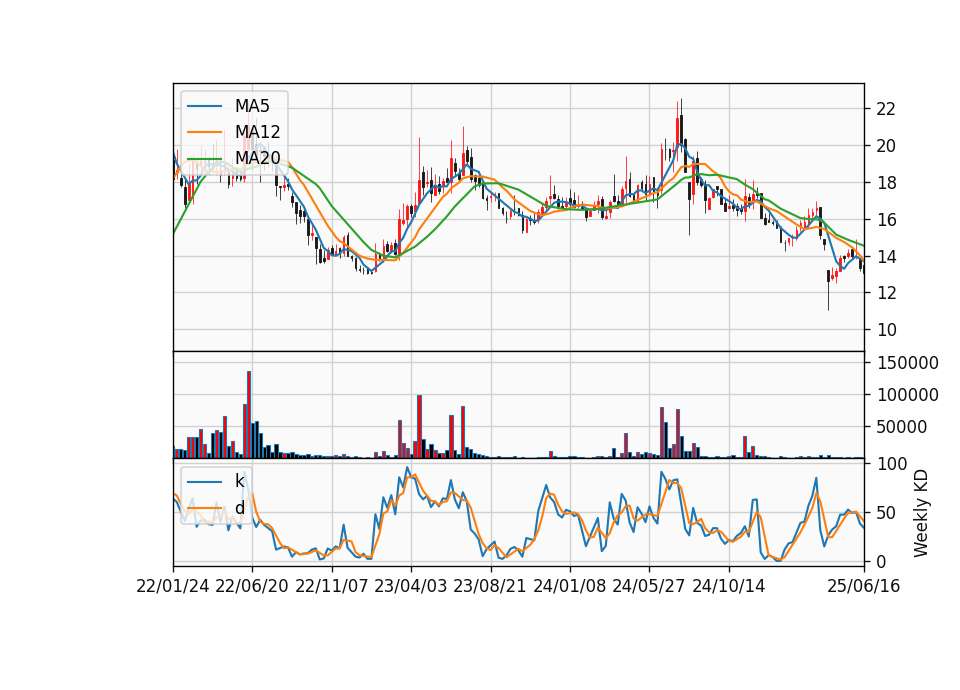Click the price axis value 22
The image size is (960, 690).
(886, 109)
